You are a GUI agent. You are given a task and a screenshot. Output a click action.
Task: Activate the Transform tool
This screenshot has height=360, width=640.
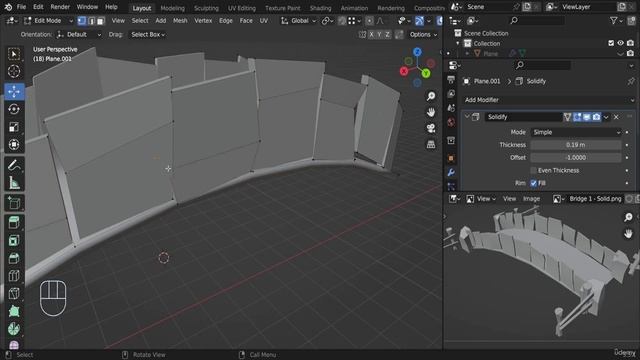click(x=14, y=144)
